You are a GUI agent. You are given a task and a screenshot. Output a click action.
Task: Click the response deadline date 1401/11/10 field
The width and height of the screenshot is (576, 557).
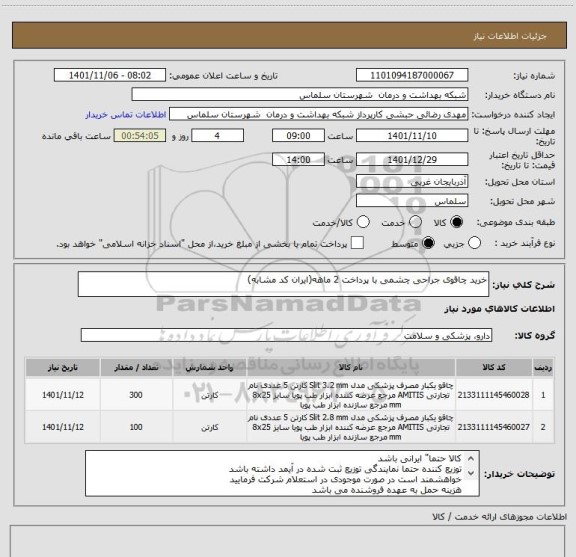tap(412, 136)
